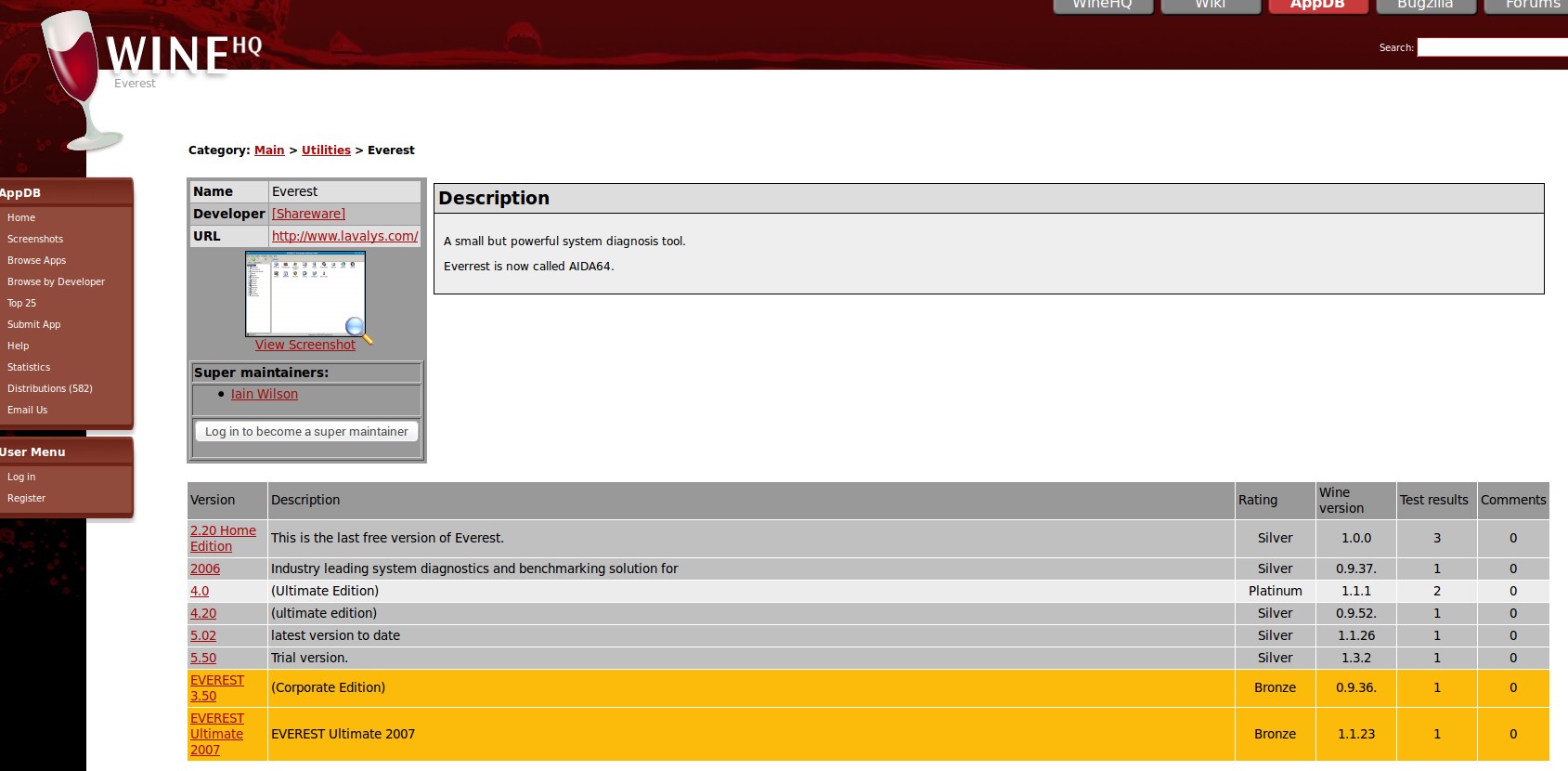Open the EVEREST Ultimate 2007 version link
The image size is (1568, 771).
[x=216, y=734]
